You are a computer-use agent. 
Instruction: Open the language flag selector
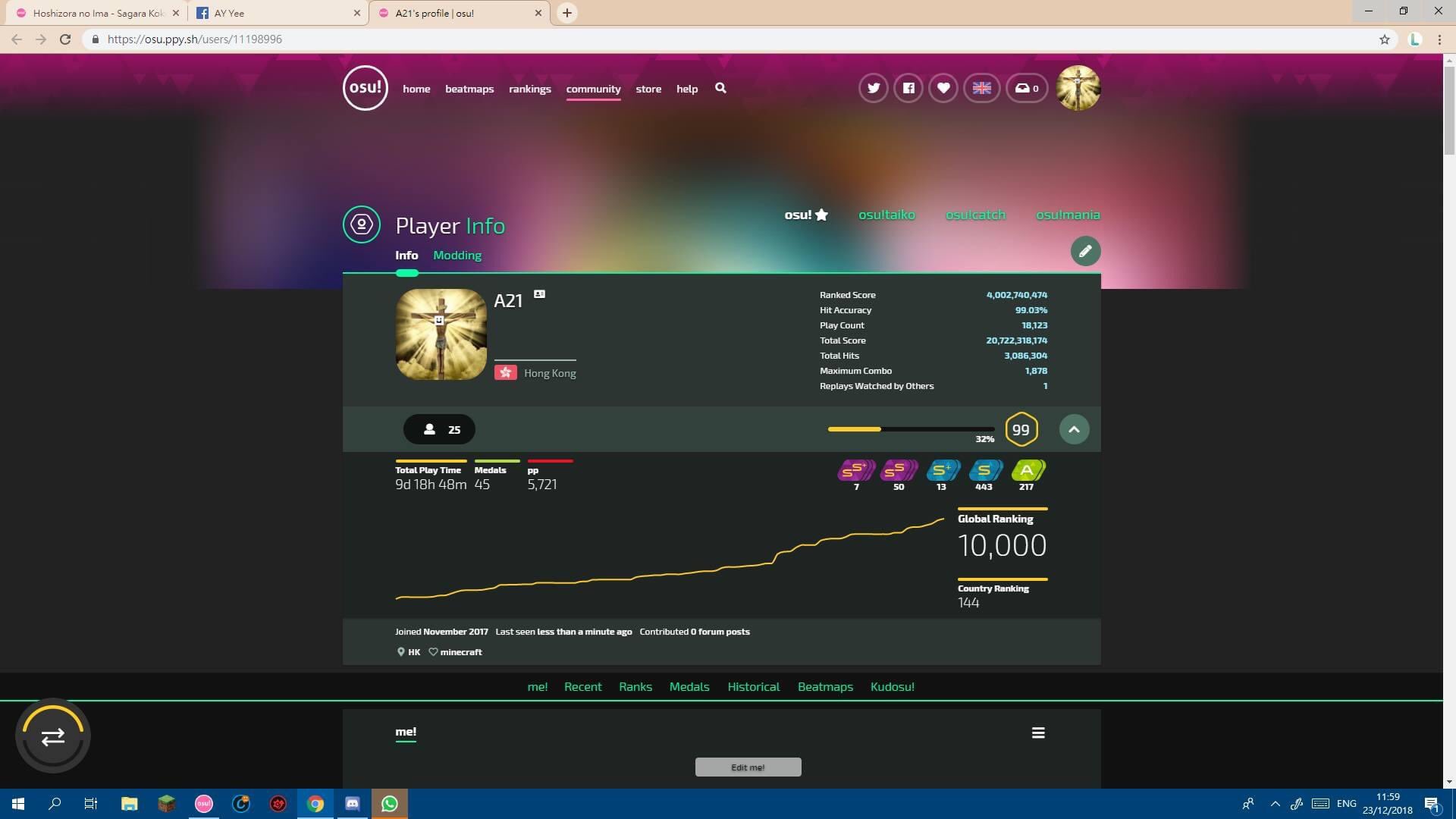point(981,88)
